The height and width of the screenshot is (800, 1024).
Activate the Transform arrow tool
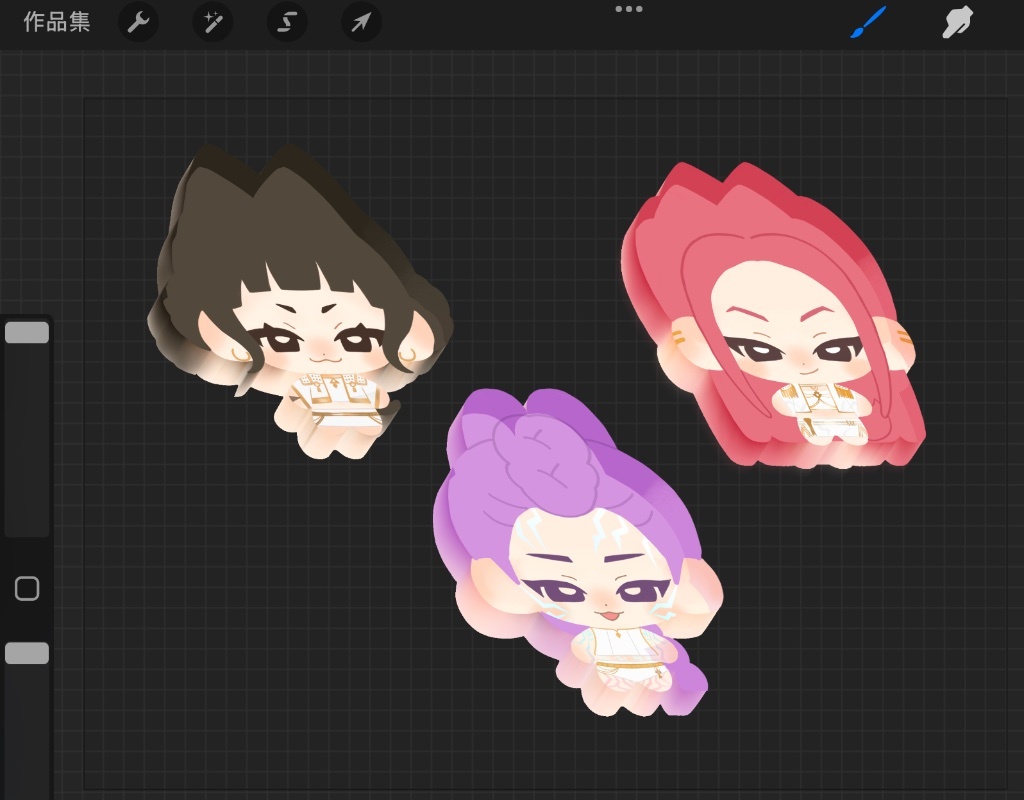coord(361,22)
